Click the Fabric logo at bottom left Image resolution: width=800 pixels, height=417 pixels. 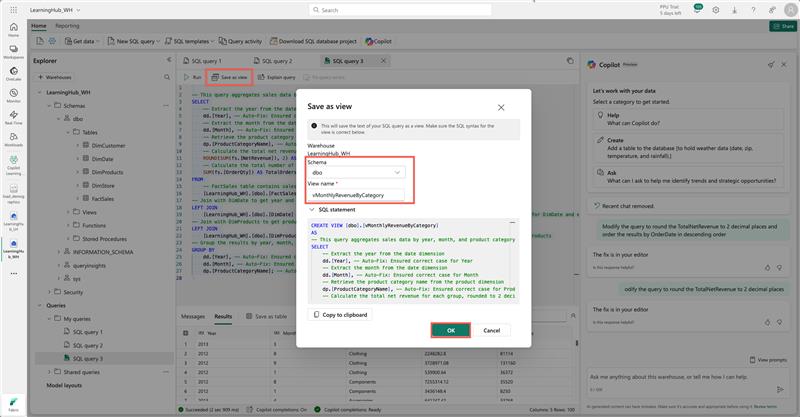tap(13, 403)
